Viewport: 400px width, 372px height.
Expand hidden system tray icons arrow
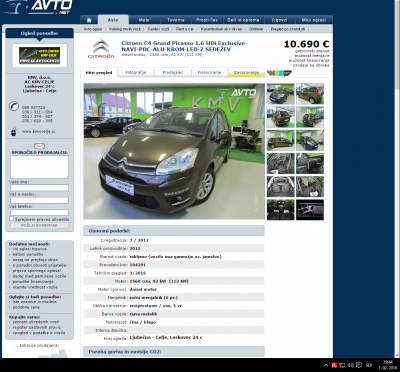click(x=327, y=364)
